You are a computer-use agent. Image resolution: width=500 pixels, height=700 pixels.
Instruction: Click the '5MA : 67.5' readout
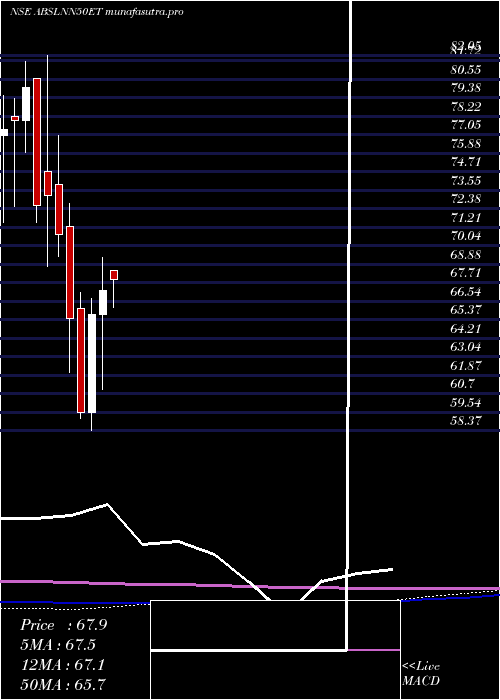click(58, 645)
